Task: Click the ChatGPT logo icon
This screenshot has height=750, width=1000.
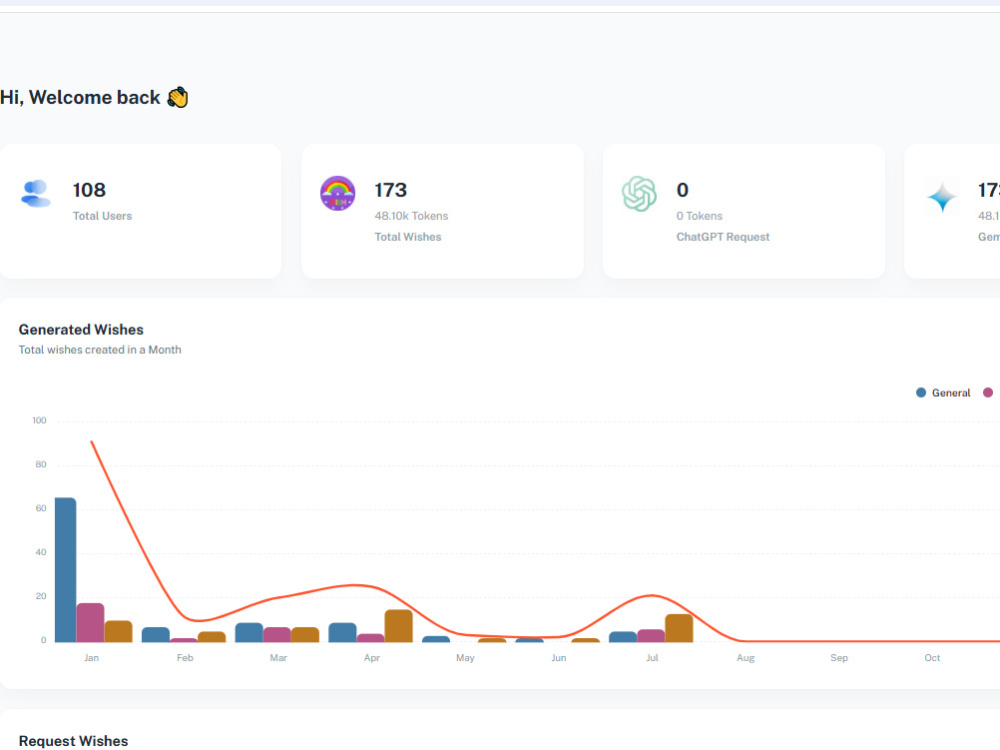Action: pyautogui.click(x=639, y=194)
